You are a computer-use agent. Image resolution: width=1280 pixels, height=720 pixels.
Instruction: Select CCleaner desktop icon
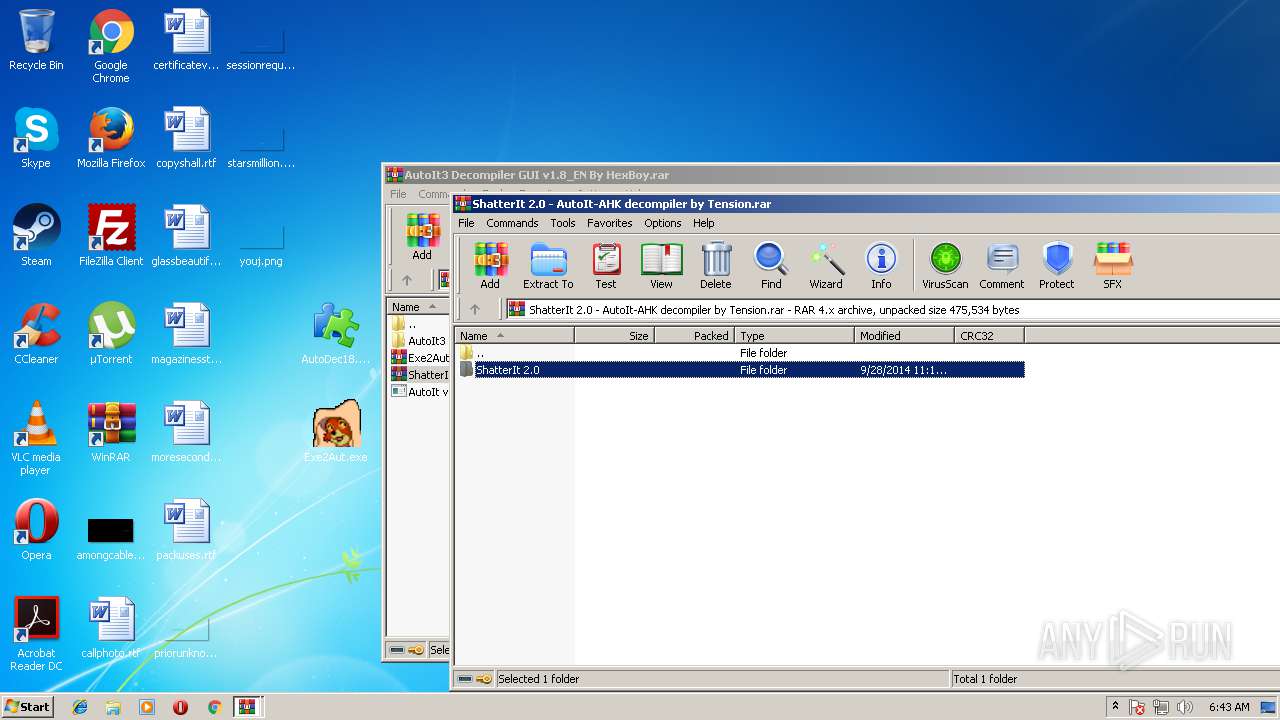pos(36,335)
